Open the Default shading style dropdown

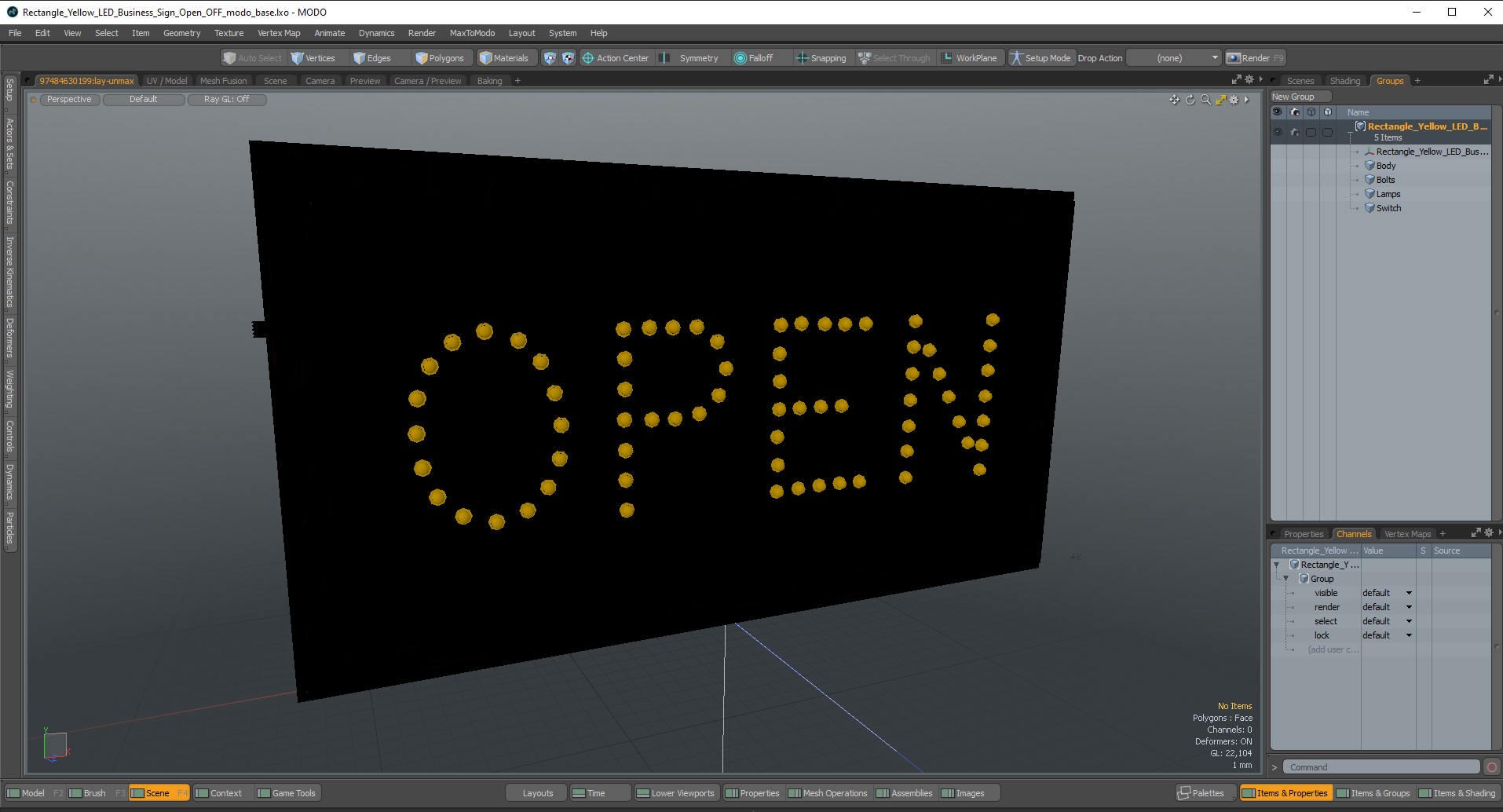point(144,100)
